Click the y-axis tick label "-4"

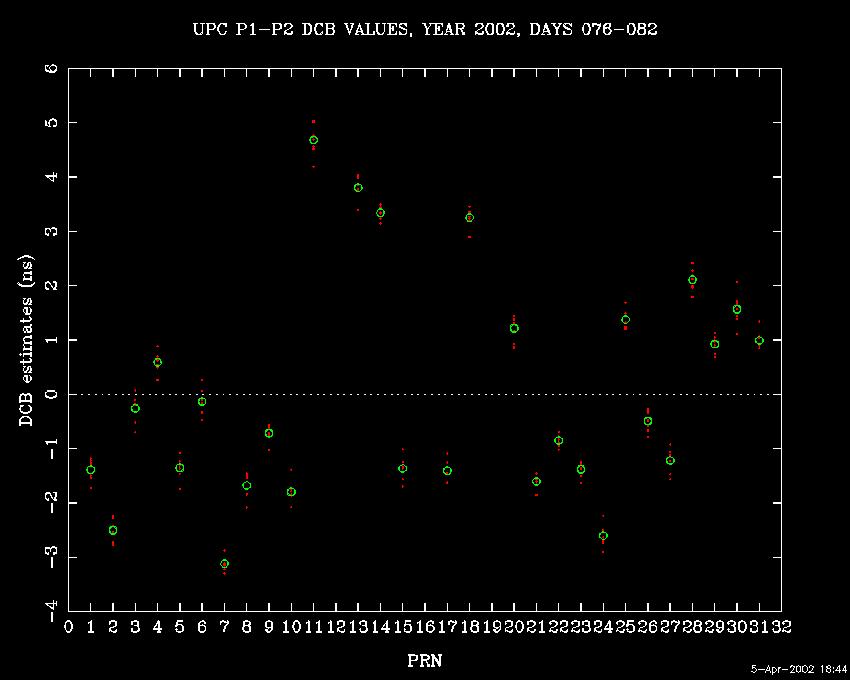click(51, 613)
